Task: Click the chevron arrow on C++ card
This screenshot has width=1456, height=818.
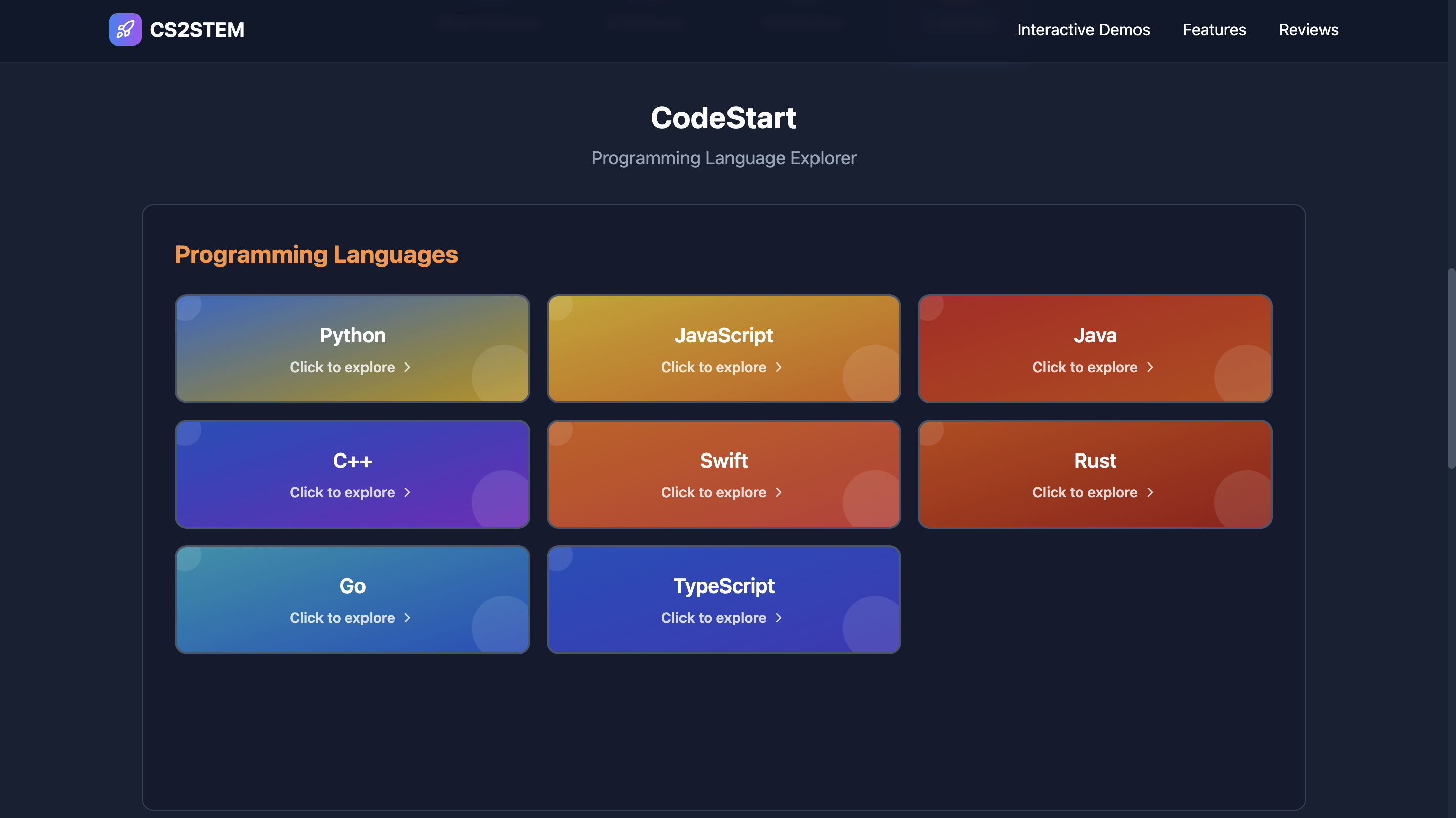Action: click(407, 493)
